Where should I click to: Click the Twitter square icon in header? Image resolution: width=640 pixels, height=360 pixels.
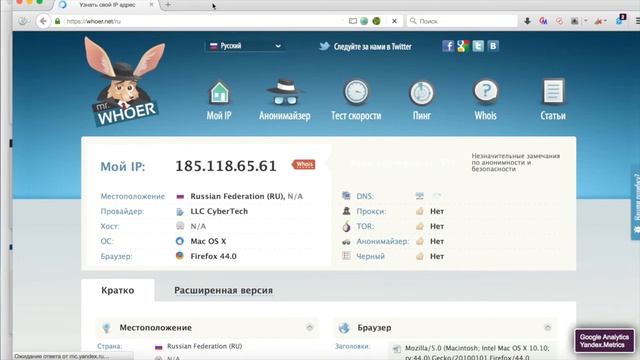point(478,46)
